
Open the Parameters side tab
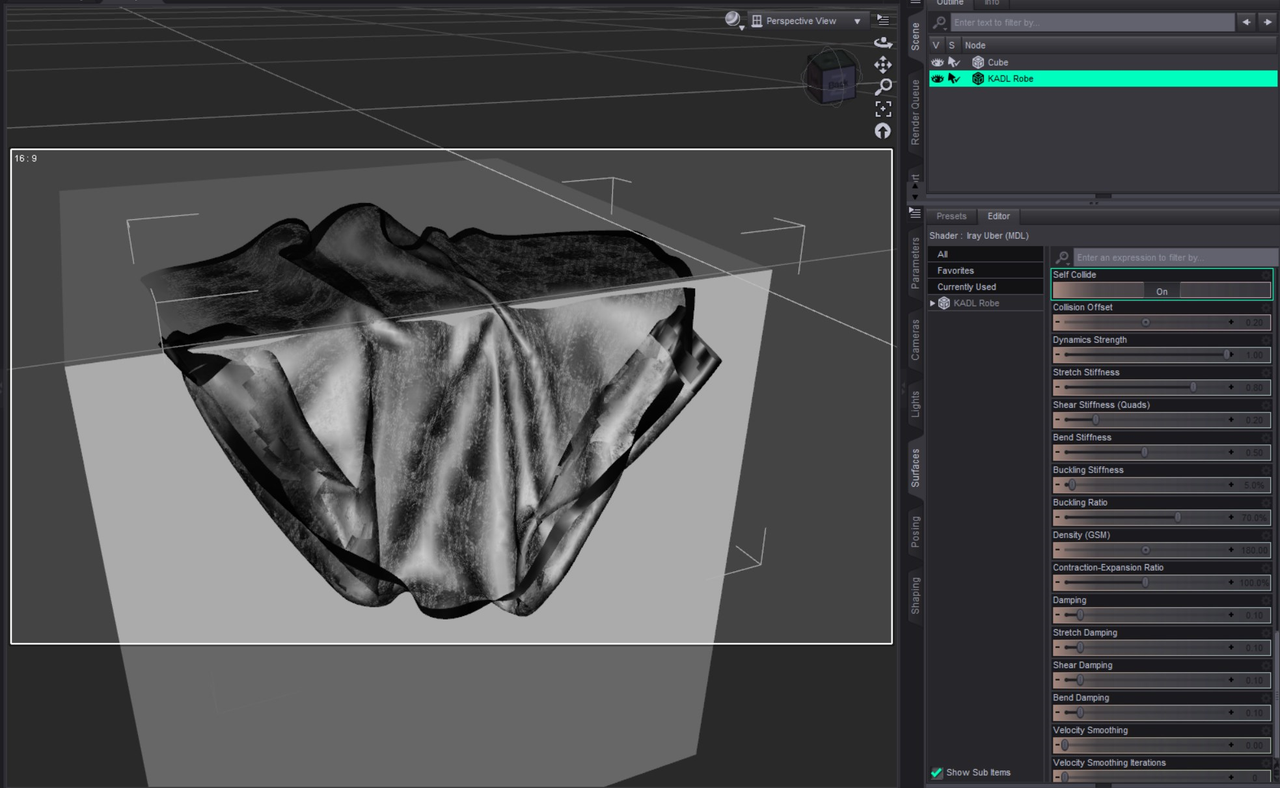[x=915, y=263]
